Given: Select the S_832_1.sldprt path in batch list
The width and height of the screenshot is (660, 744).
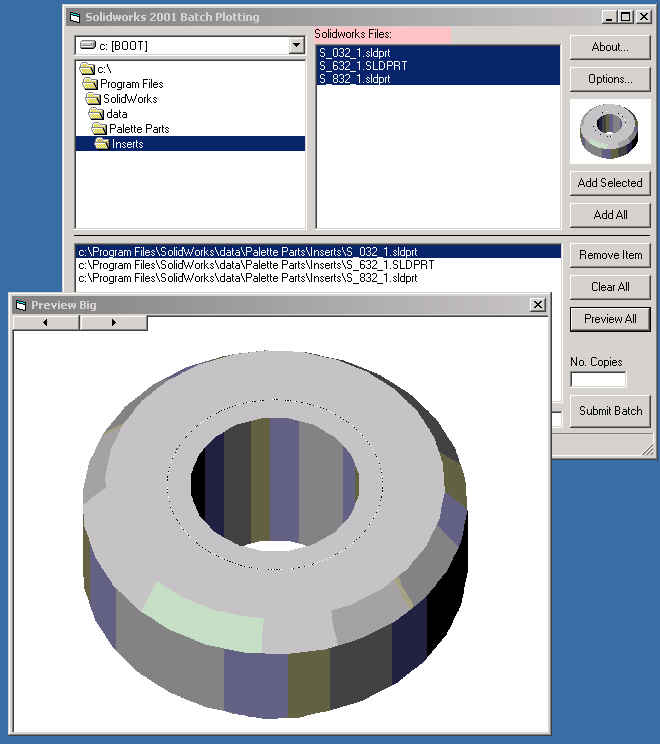Looking at the screenshot, I should 248,278.
